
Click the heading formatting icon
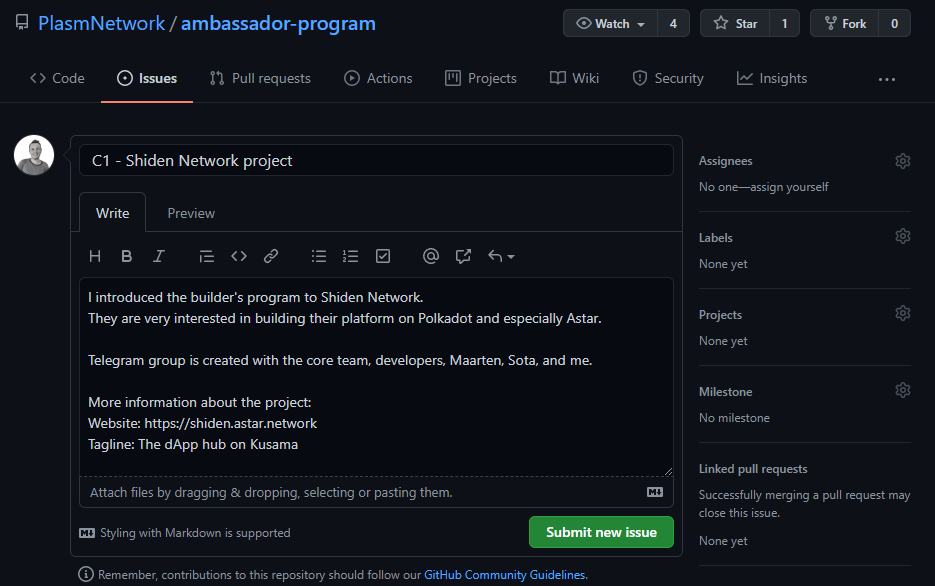pyautogui.click(x=95, y=256)
